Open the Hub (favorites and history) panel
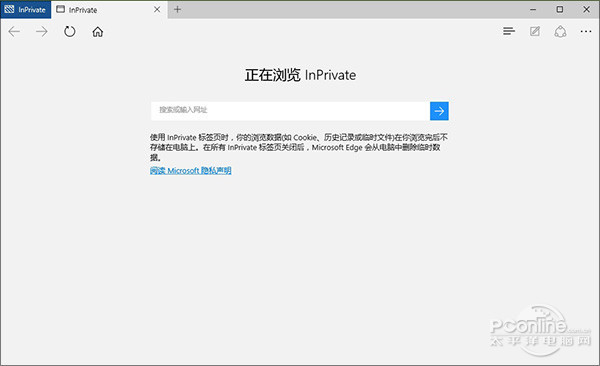 (509, 31)
